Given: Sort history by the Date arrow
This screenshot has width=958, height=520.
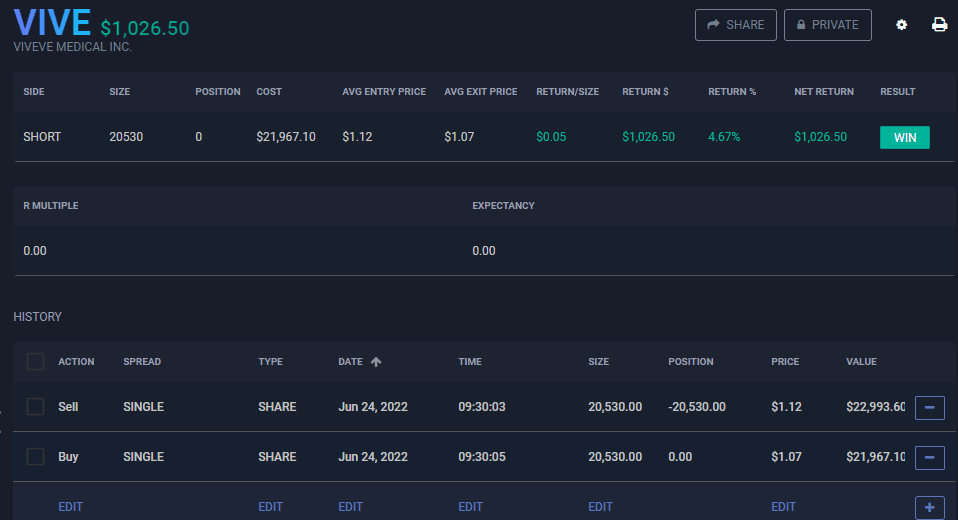Looking at the screenshot, I should tap(376, 362).
